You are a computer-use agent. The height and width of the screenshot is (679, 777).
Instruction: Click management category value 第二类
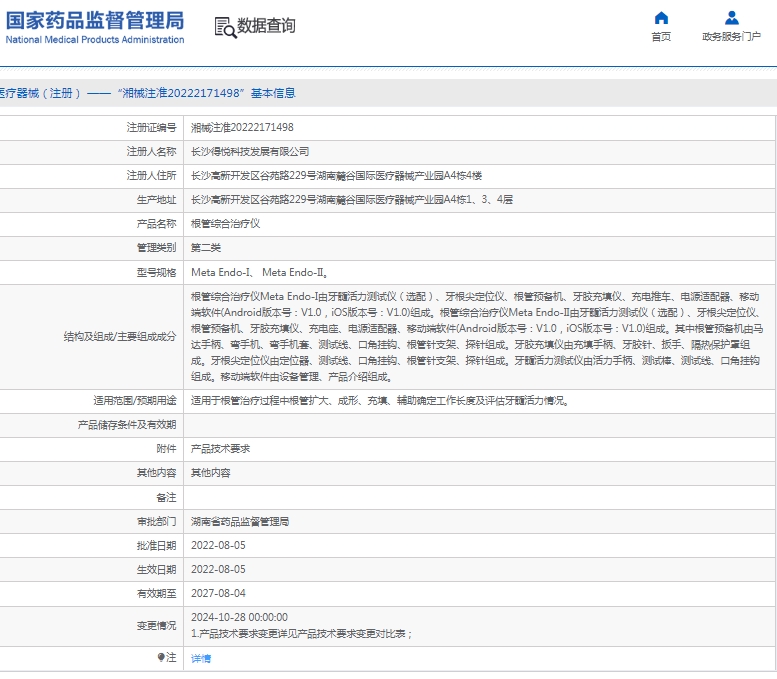(x=206, y=248)
